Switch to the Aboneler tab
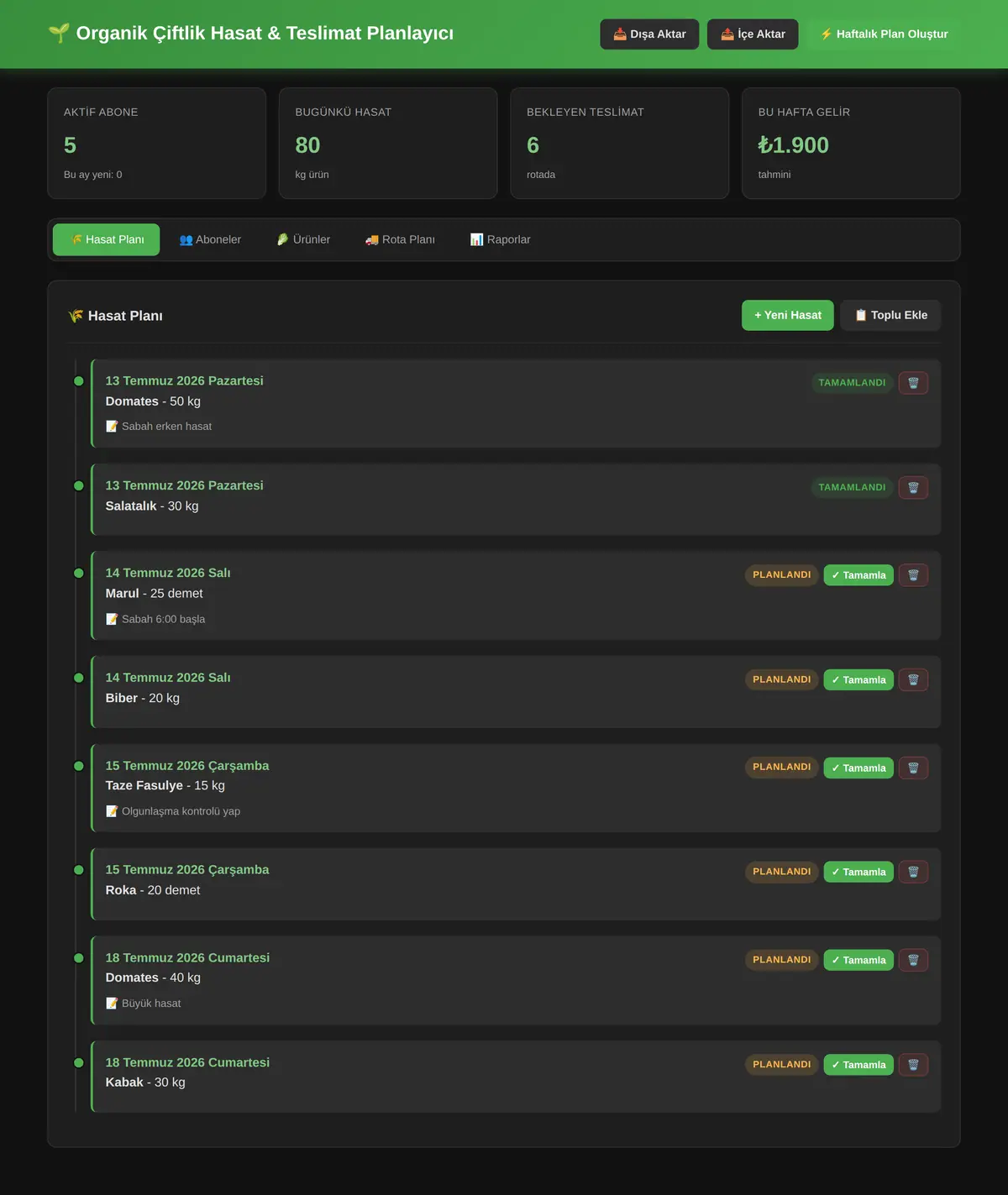 (x=210, y=239)
